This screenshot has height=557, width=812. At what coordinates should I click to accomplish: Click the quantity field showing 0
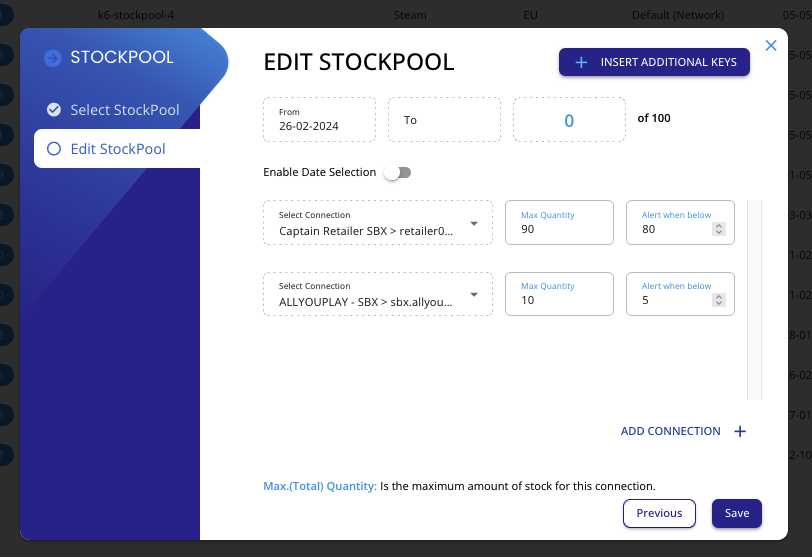pos(569,120)
